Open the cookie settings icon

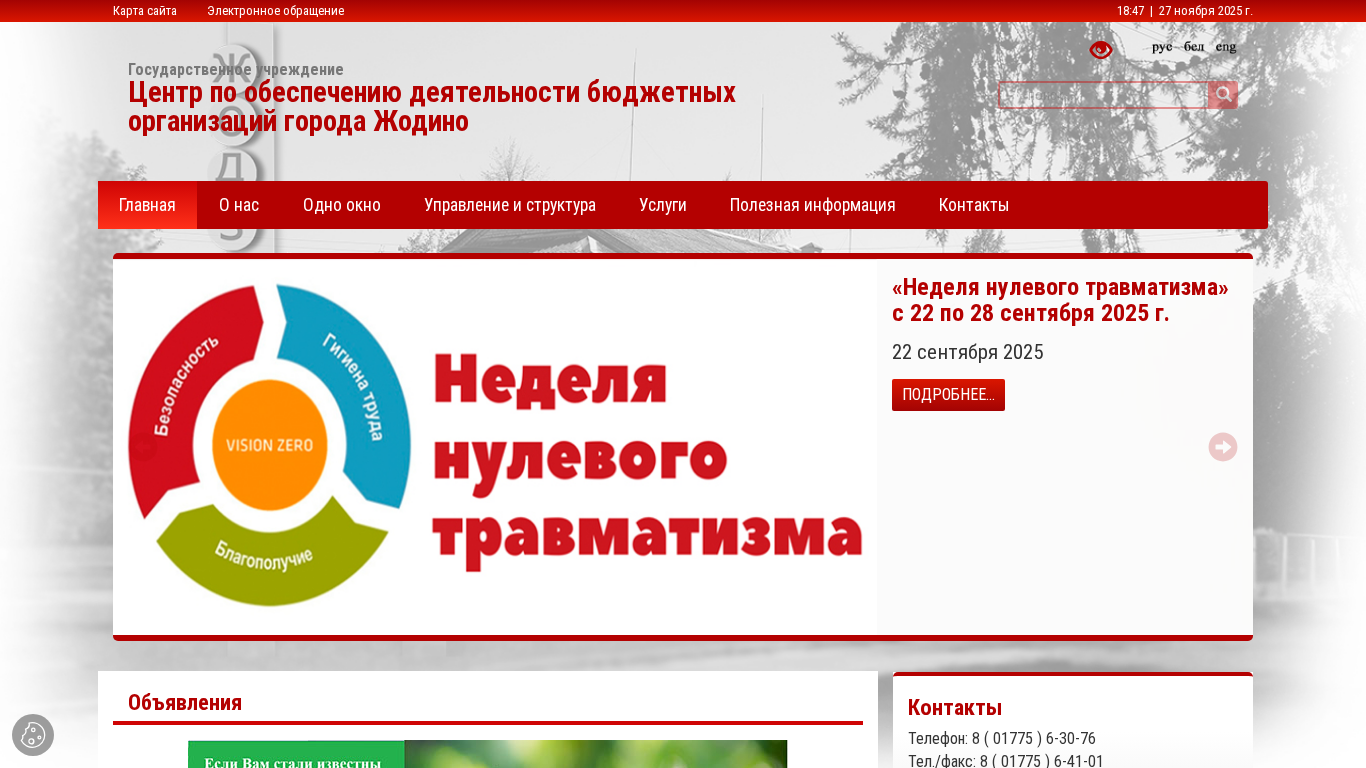(x=33, y=735)
